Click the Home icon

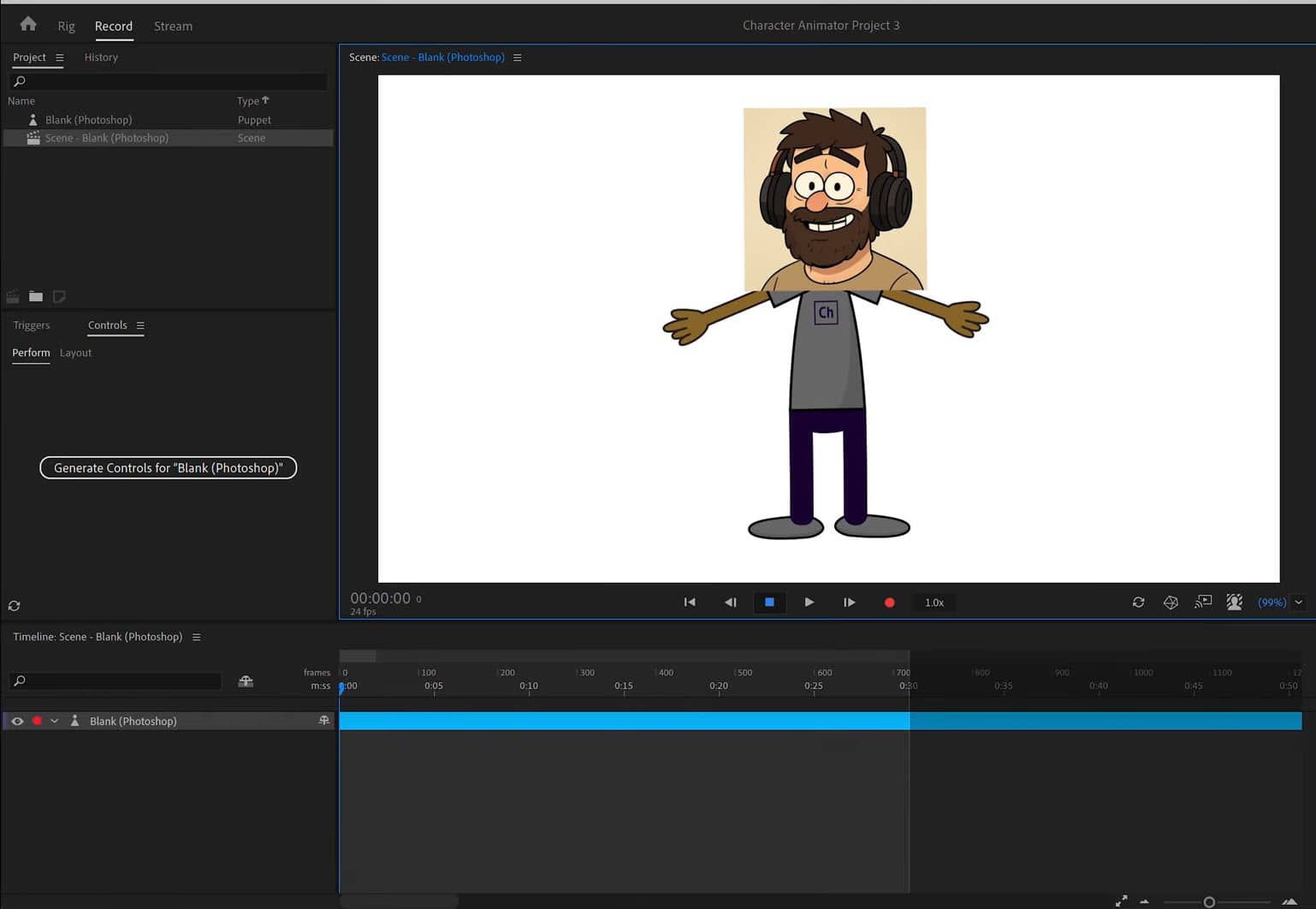pos(28,25)
